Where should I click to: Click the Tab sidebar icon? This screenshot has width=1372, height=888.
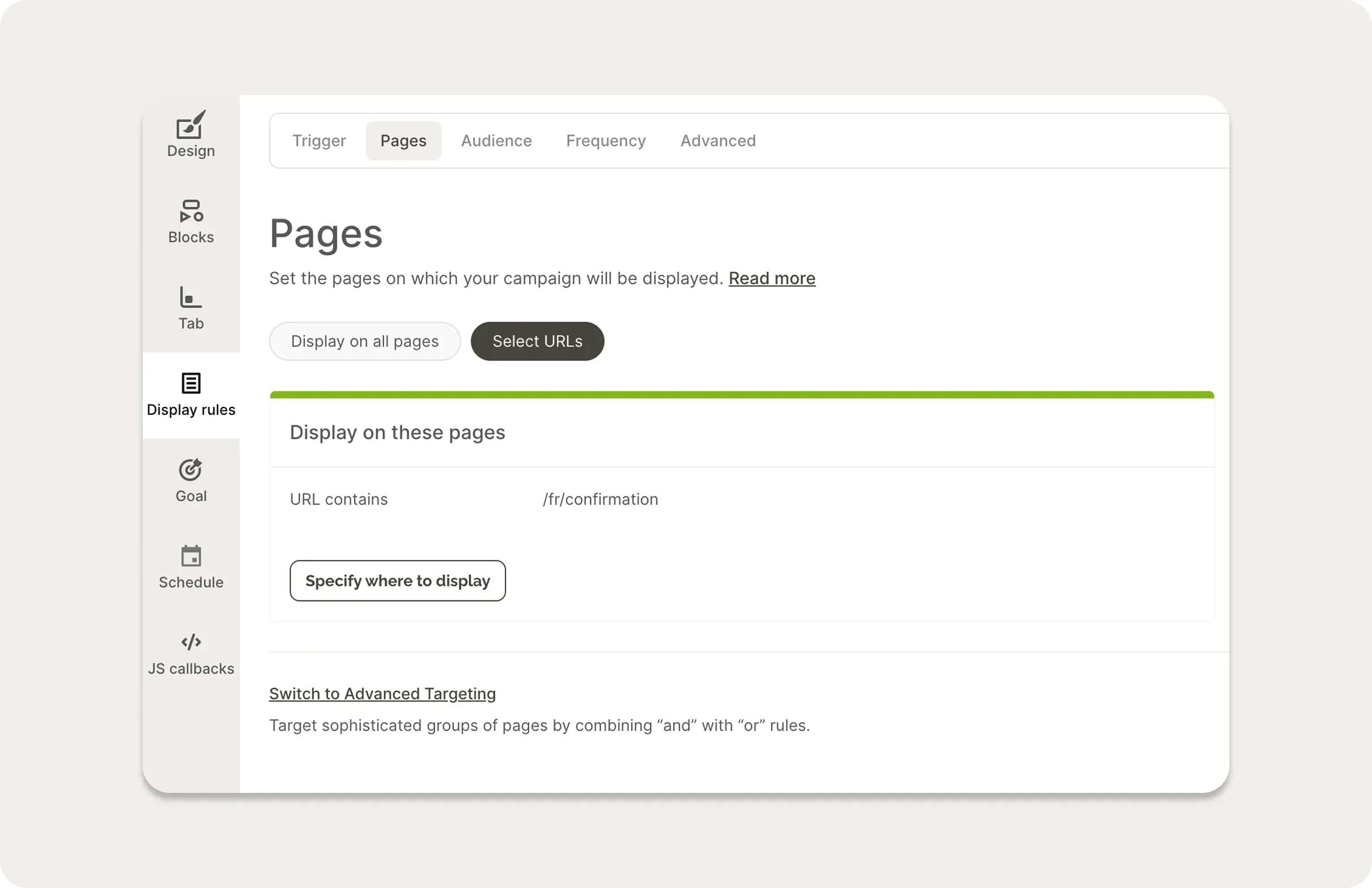[190, 297]
